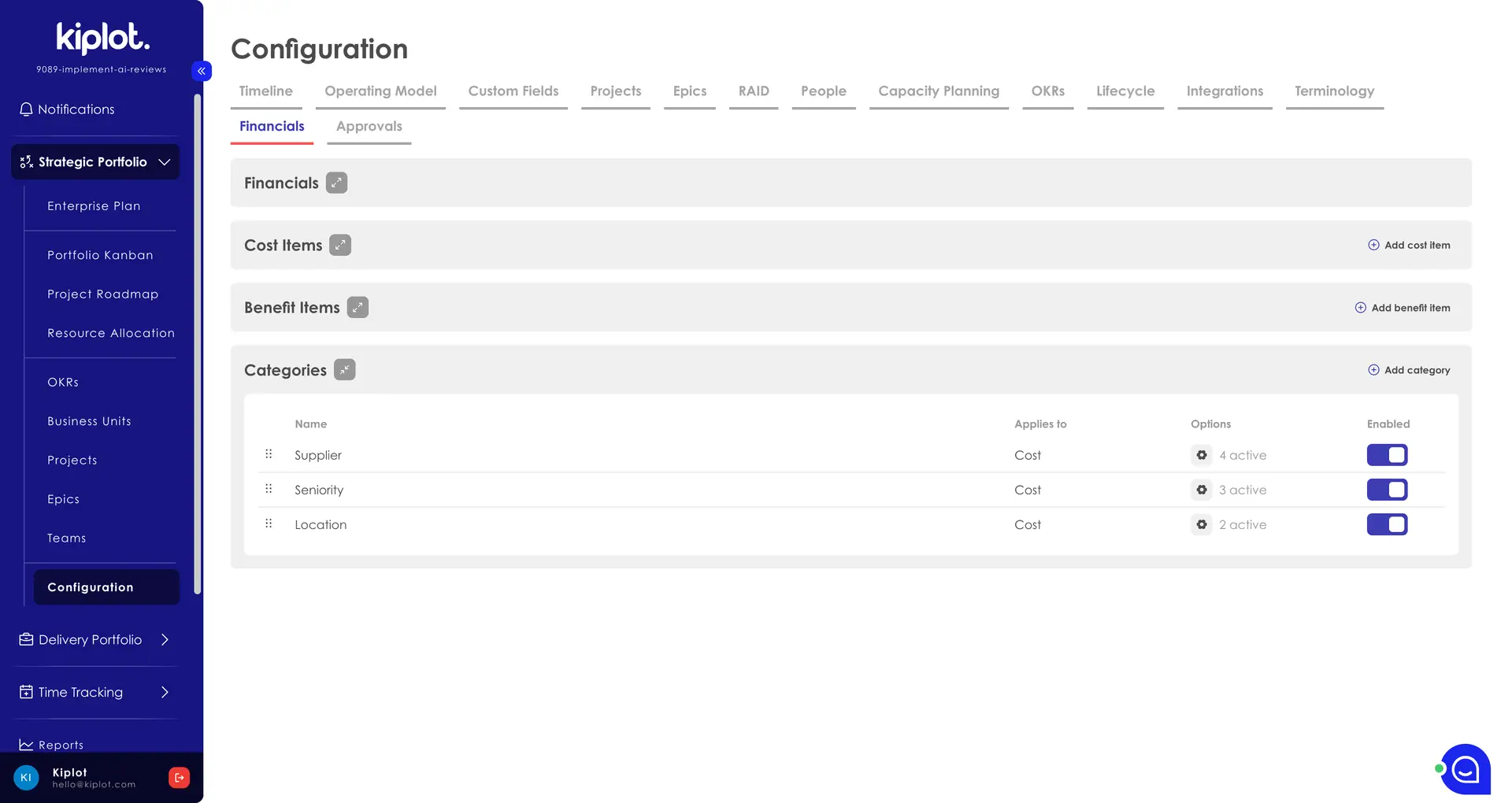Screen dimensions: 1512x803
Task: Expand the Financials section
Action: click(336, 183)
